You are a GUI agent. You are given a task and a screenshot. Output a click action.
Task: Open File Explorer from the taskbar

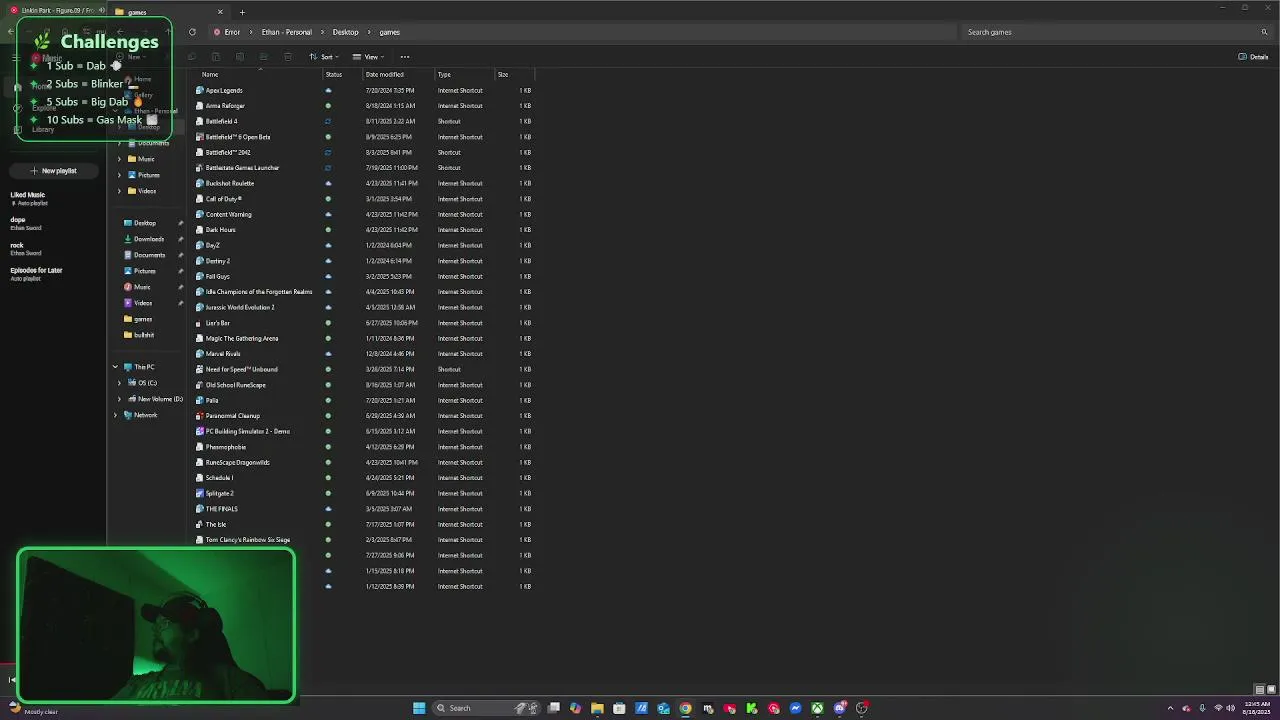(597, 708)
